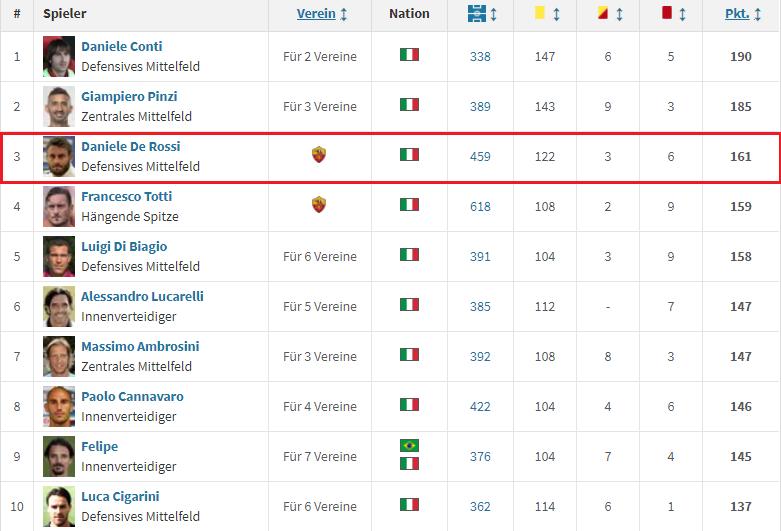Click Italy flag in Daniele Conti row
Image resolution: width=781 pixels, height=531 pixels.
click(x=408, y=55)
